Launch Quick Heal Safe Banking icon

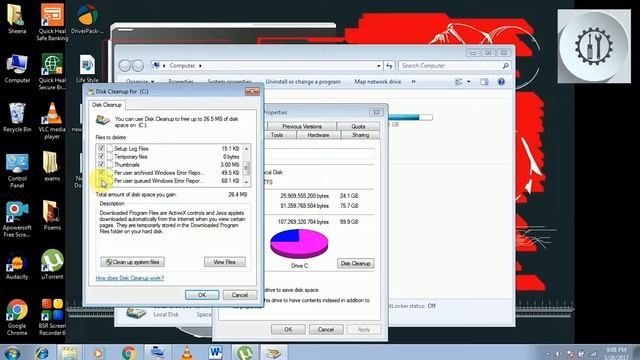coord(52,22)
